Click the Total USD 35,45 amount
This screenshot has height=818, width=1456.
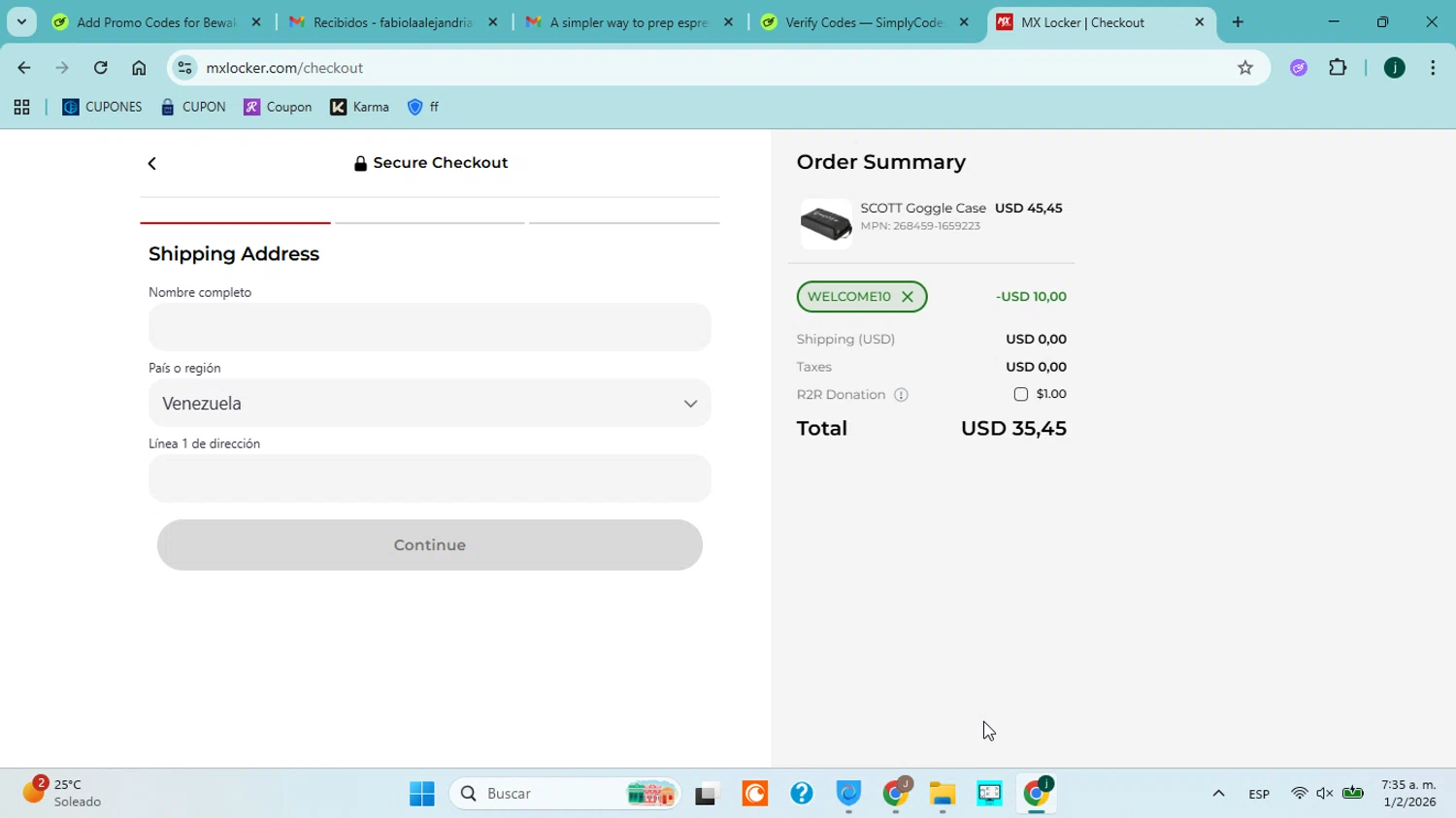click(x=1013, y=429)
